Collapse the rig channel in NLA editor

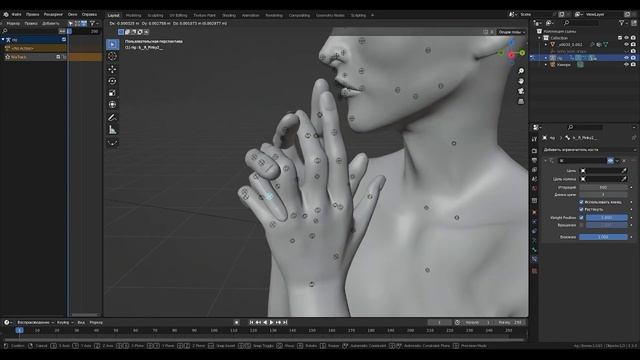coord(3,40)
